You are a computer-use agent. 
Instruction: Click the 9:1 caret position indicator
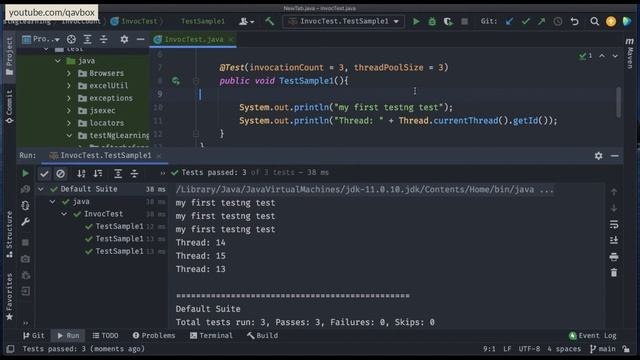pos(489,349)
